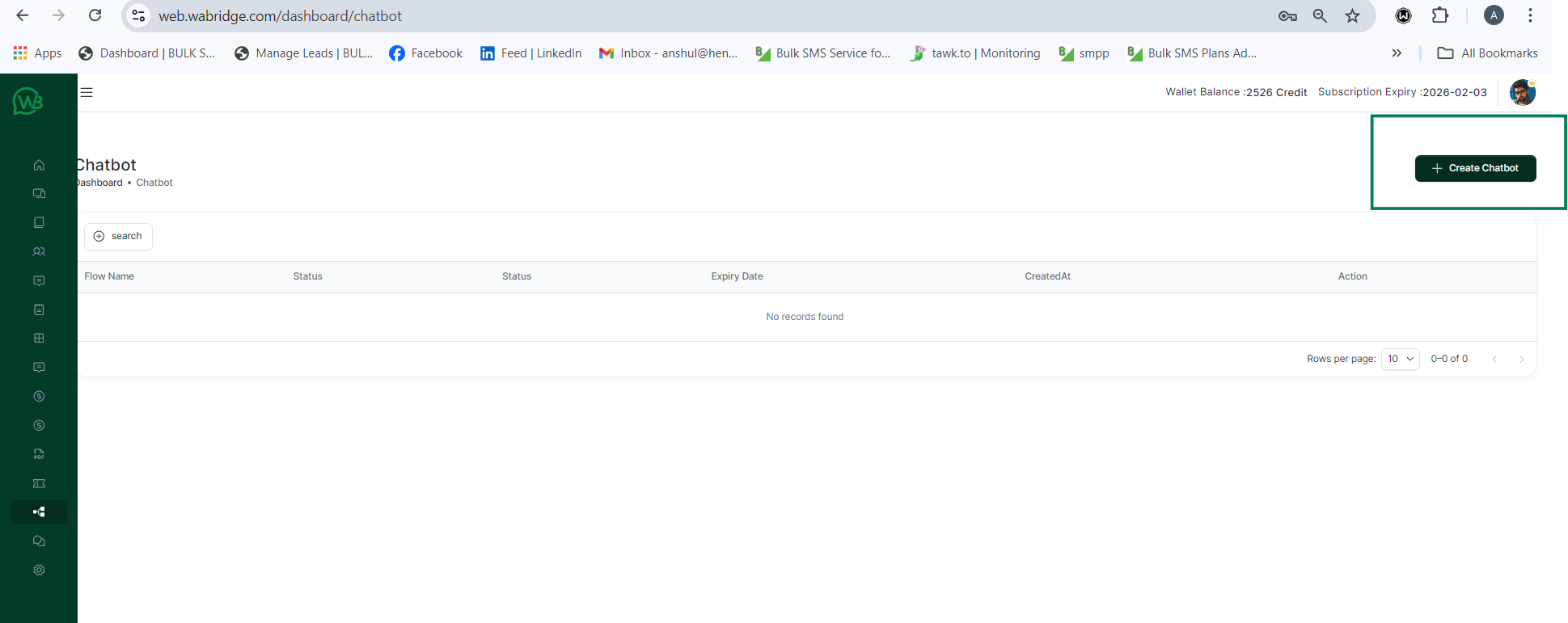Click the WordPress-style W extension icon
1568x623 pixels.
coord(1404,15)
